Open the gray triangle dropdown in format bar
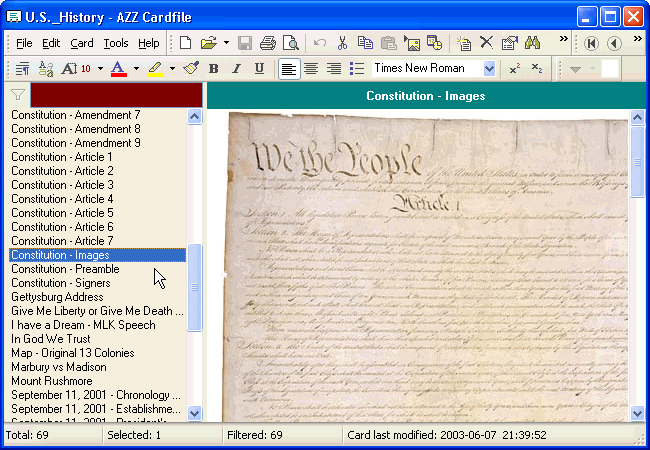 (x=575, y=69)
